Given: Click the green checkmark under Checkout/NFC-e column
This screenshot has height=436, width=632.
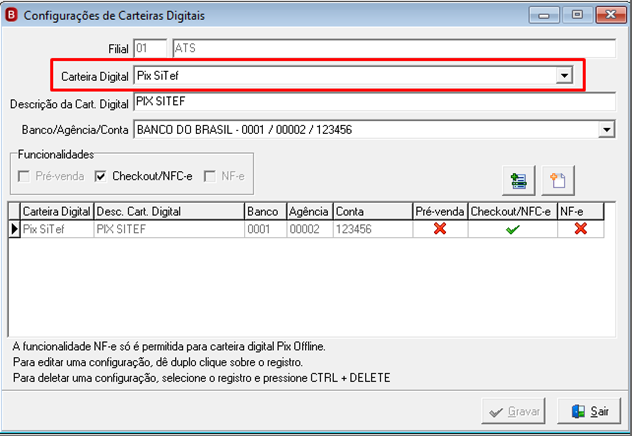Looking at the screenshot, I should click(x=513, y=230).
